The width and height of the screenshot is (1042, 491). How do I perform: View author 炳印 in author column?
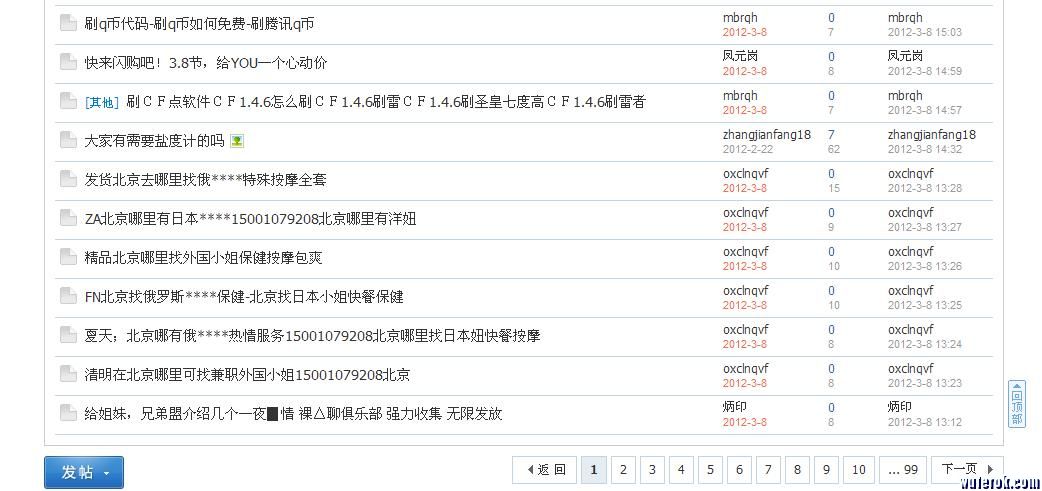(x=734, y=406)
